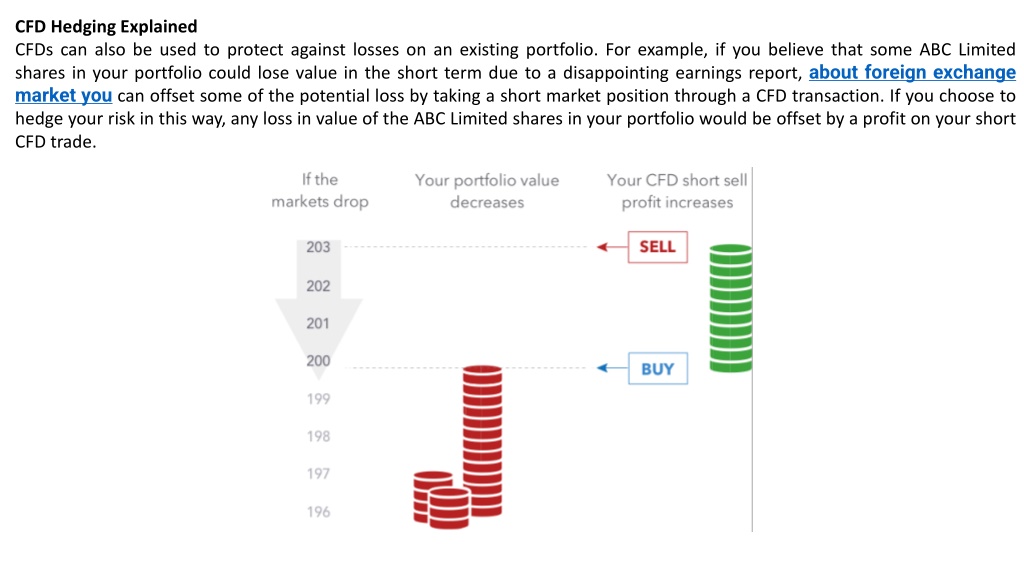
Task: Click the gray downward market arrow
Action: pos(319,308)
